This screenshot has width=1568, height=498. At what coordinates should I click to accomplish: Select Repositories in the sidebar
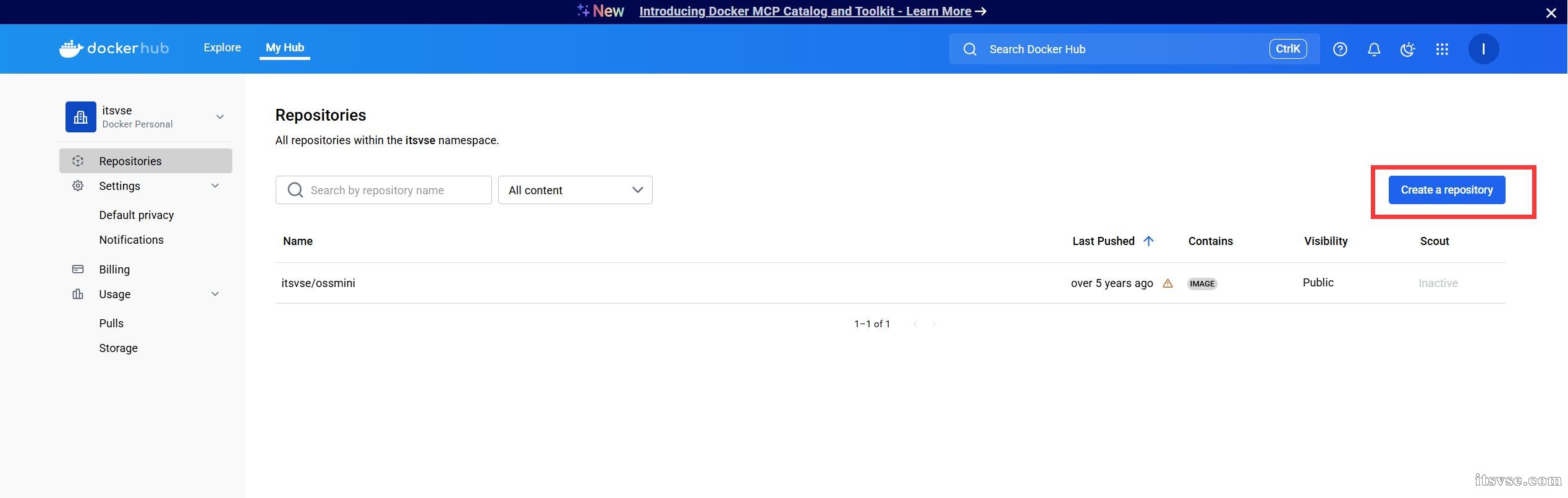(x=146, y=161)
